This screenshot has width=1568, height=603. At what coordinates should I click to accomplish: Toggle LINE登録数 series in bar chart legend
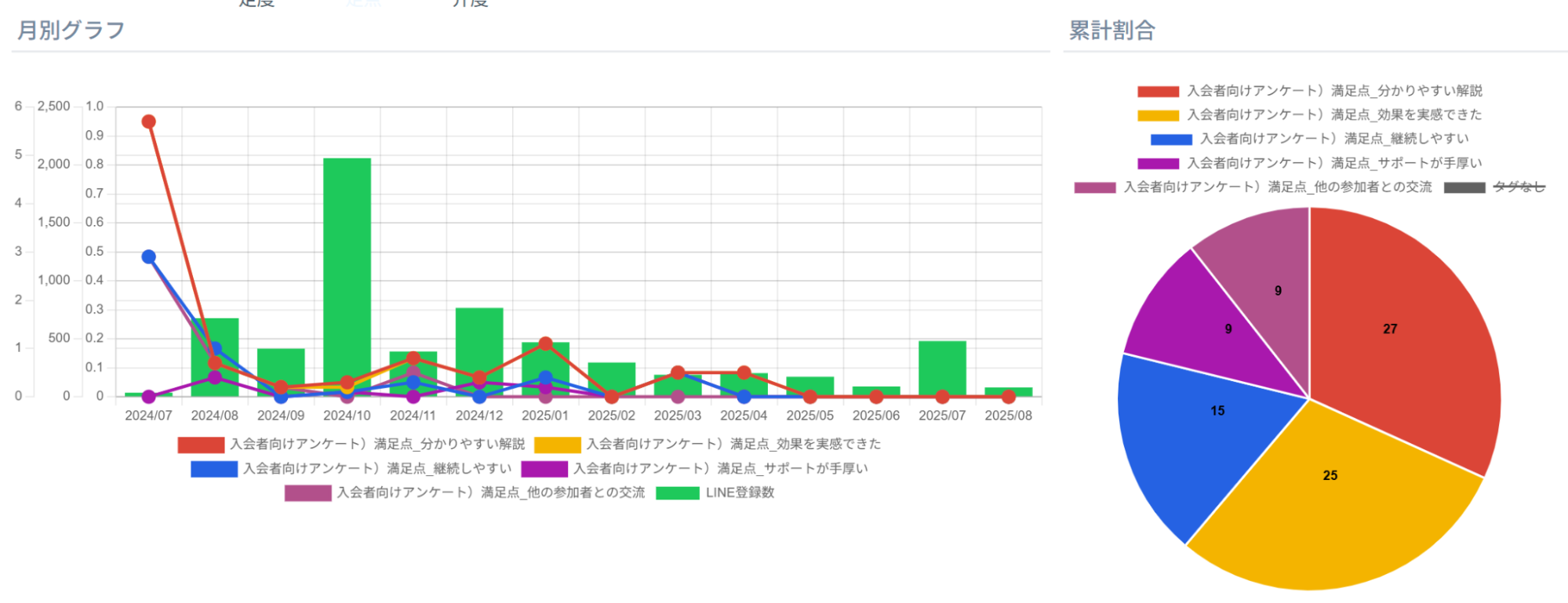[715, 493]
